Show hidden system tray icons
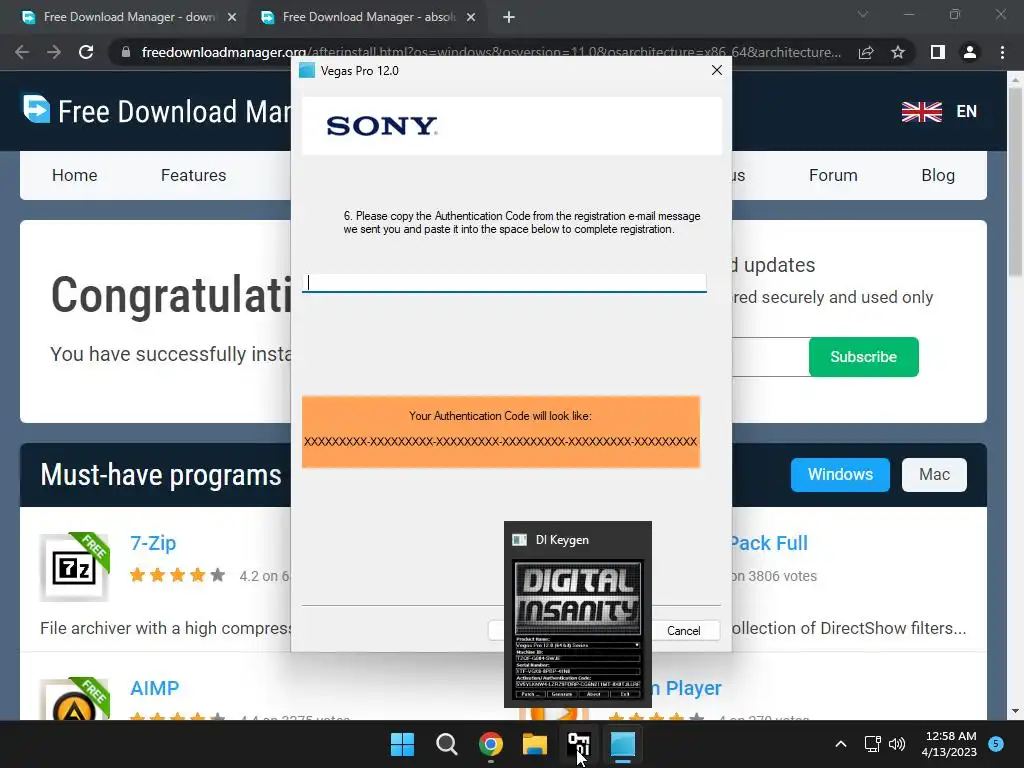The height and width of the screenshot is (768, 1024). 841,744
